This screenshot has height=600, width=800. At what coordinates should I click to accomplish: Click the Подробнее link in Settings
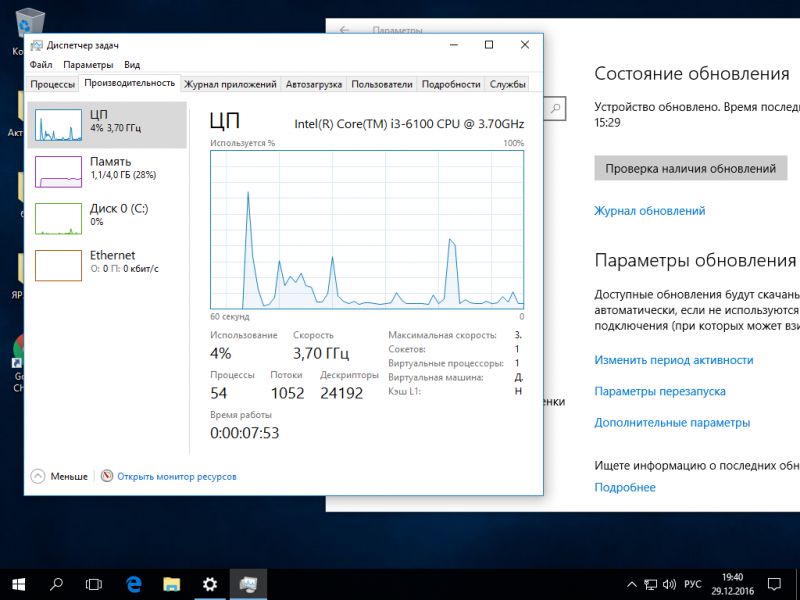625,487
